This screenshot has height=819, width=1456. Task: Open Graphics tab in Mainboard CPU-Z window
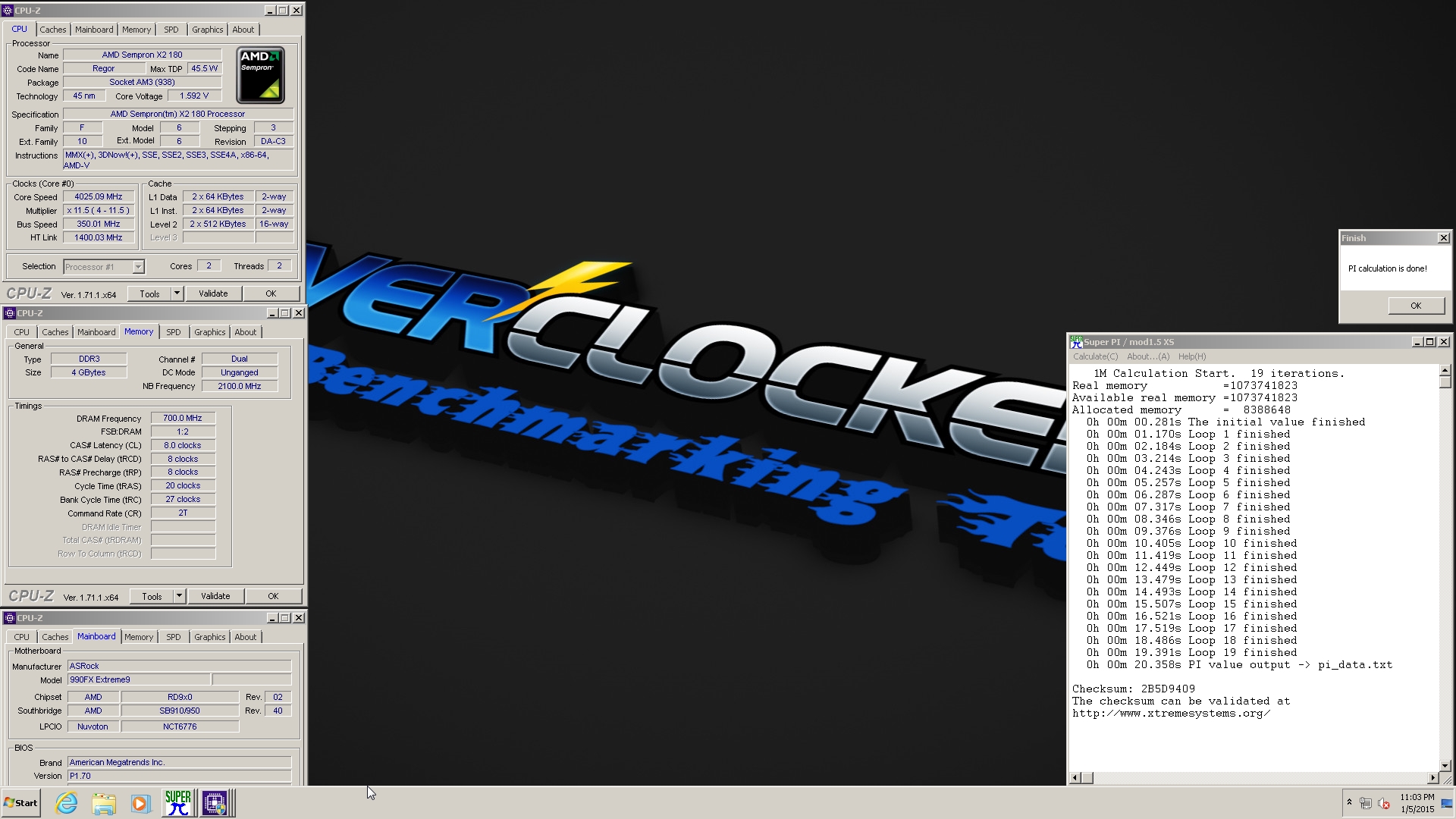pyautogui.click(x=210, y=637)
